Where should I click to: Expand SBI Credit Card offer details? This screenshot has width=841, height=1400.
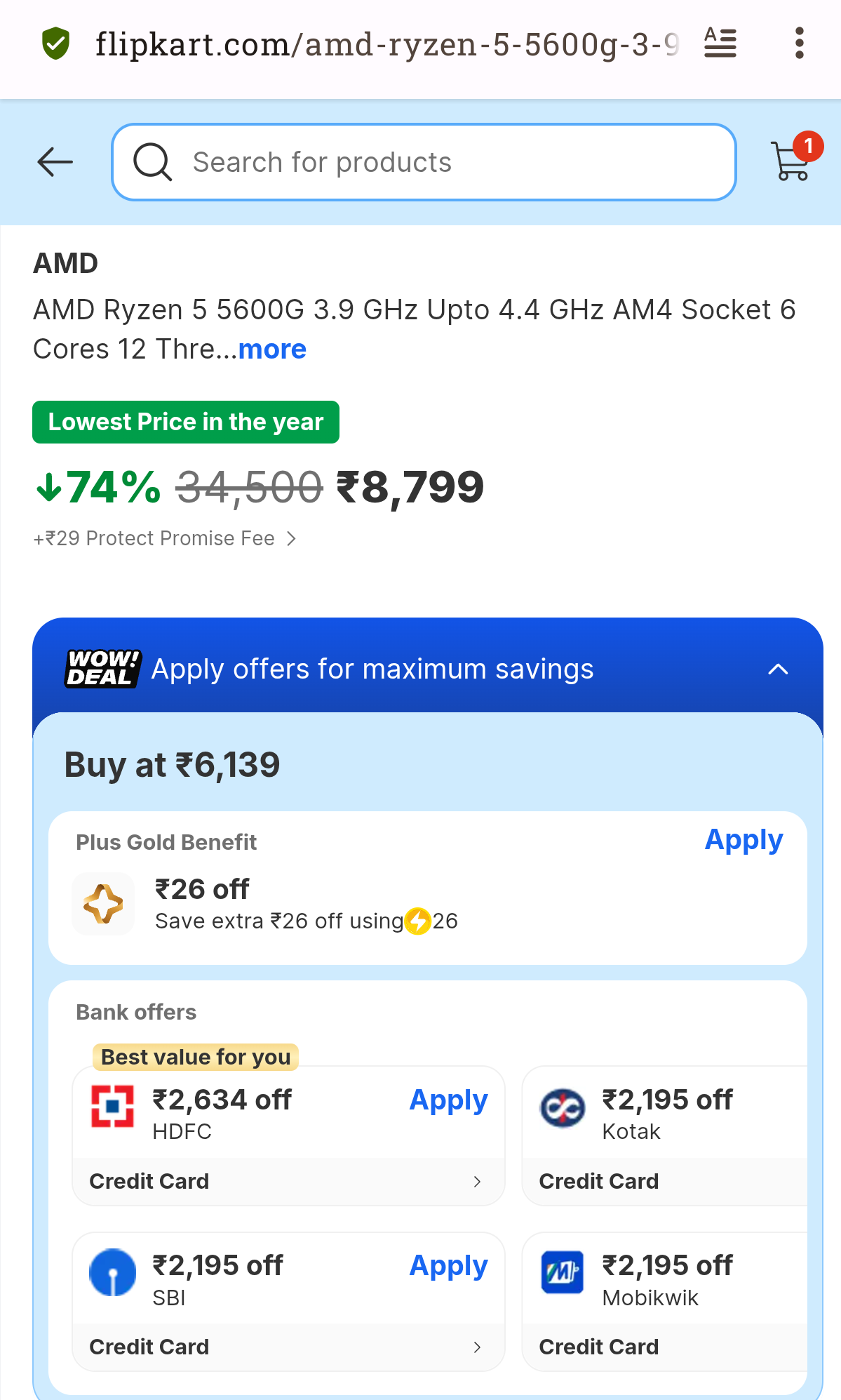288,1347
